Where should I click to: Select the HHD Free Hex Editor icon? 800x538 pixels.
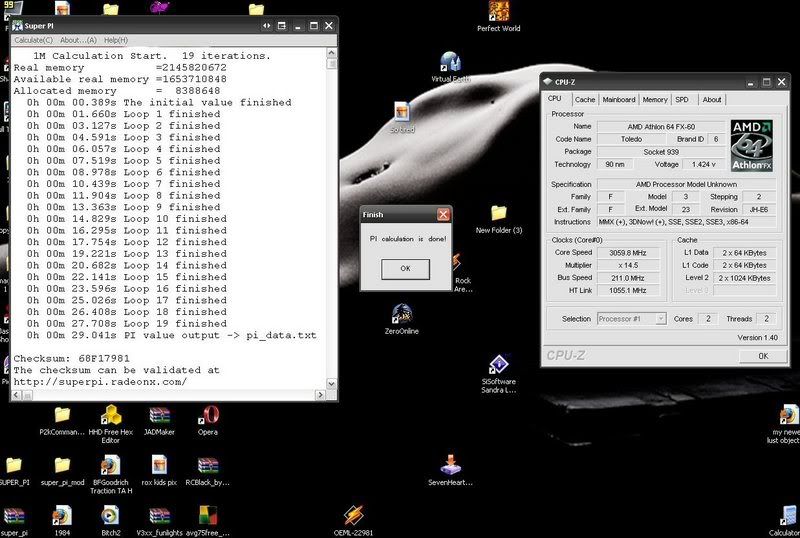pyautogui.click(x=110, y=416)
